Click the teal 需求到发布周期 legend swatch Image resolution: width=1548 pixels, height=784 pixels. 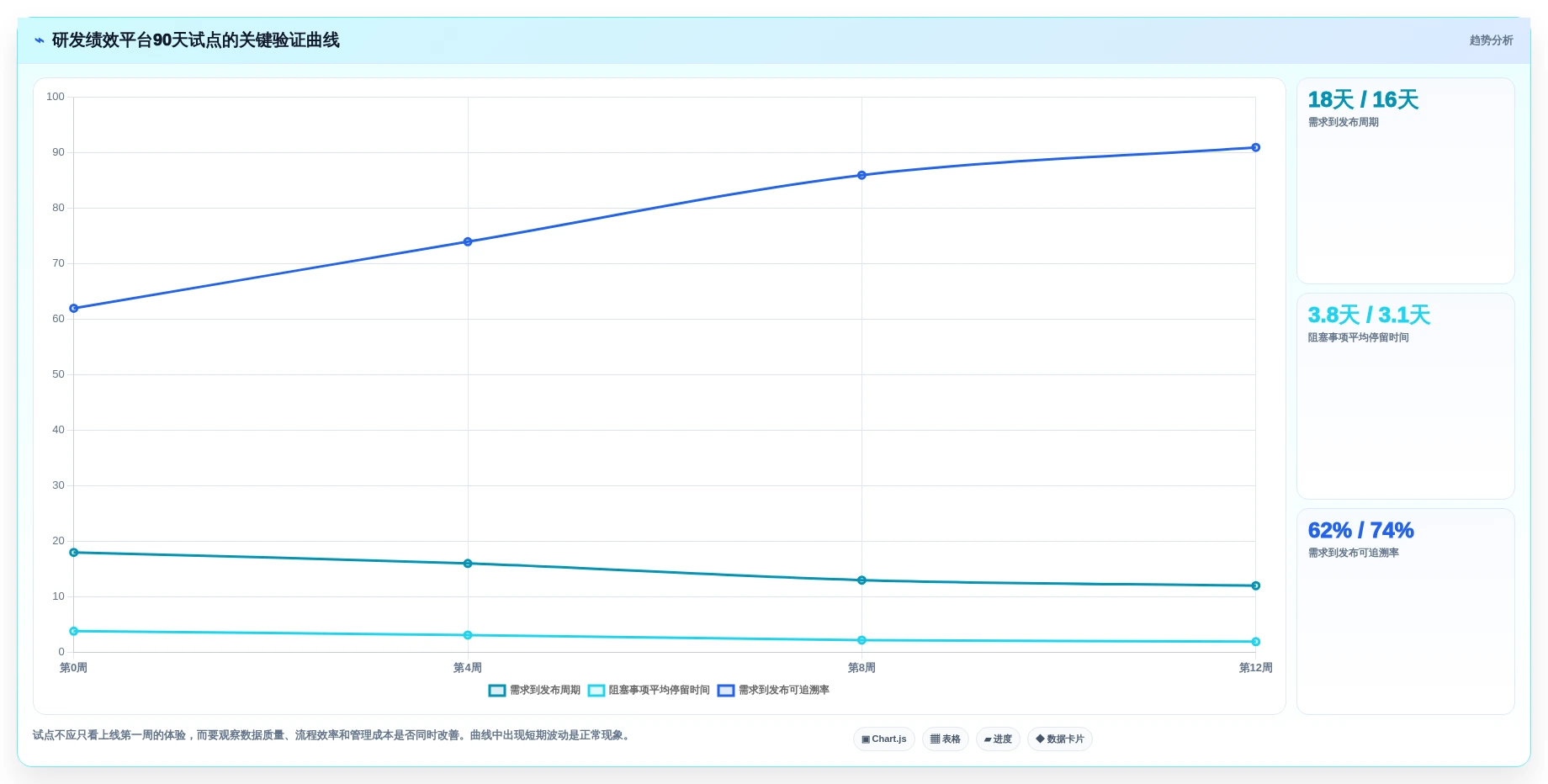coord(497,691)
